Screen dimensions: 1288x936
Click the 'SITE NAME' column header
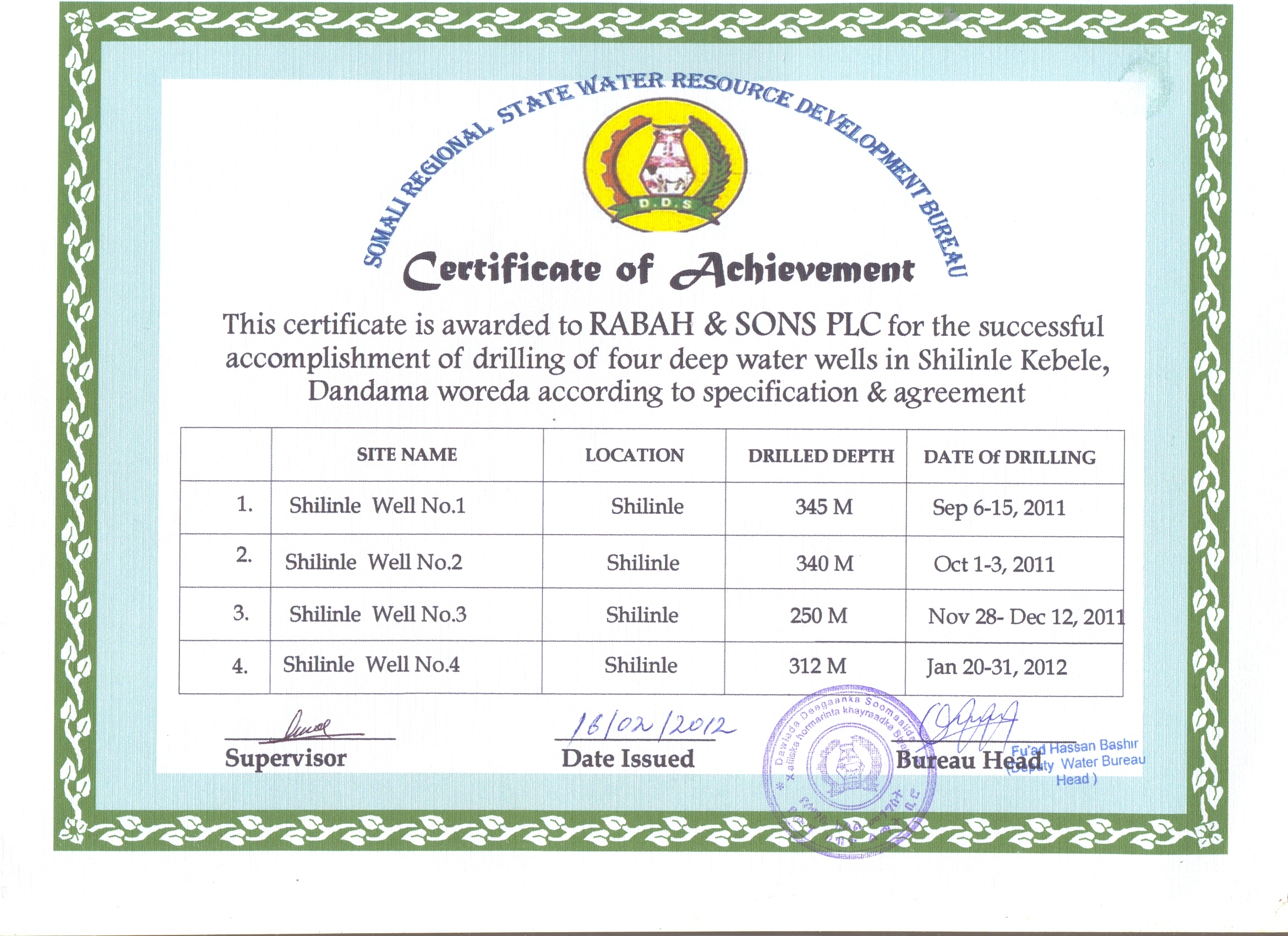(x=407, y=454)
